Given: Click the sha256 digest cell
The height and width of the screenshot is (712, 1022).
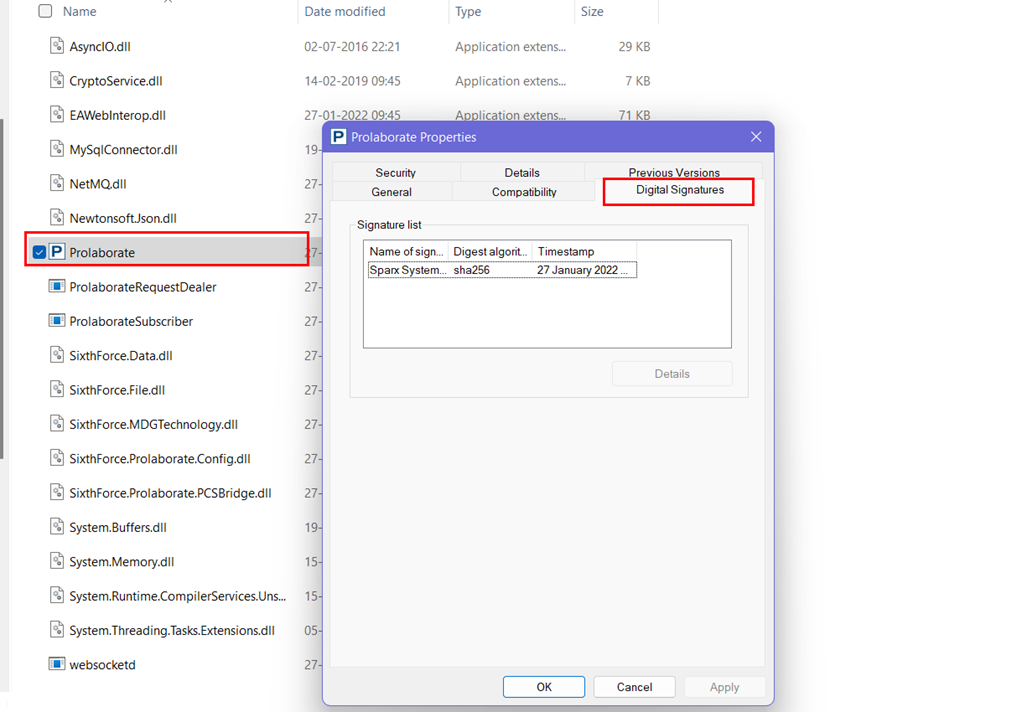Looking at the screenshot, I should coord(471,270).
